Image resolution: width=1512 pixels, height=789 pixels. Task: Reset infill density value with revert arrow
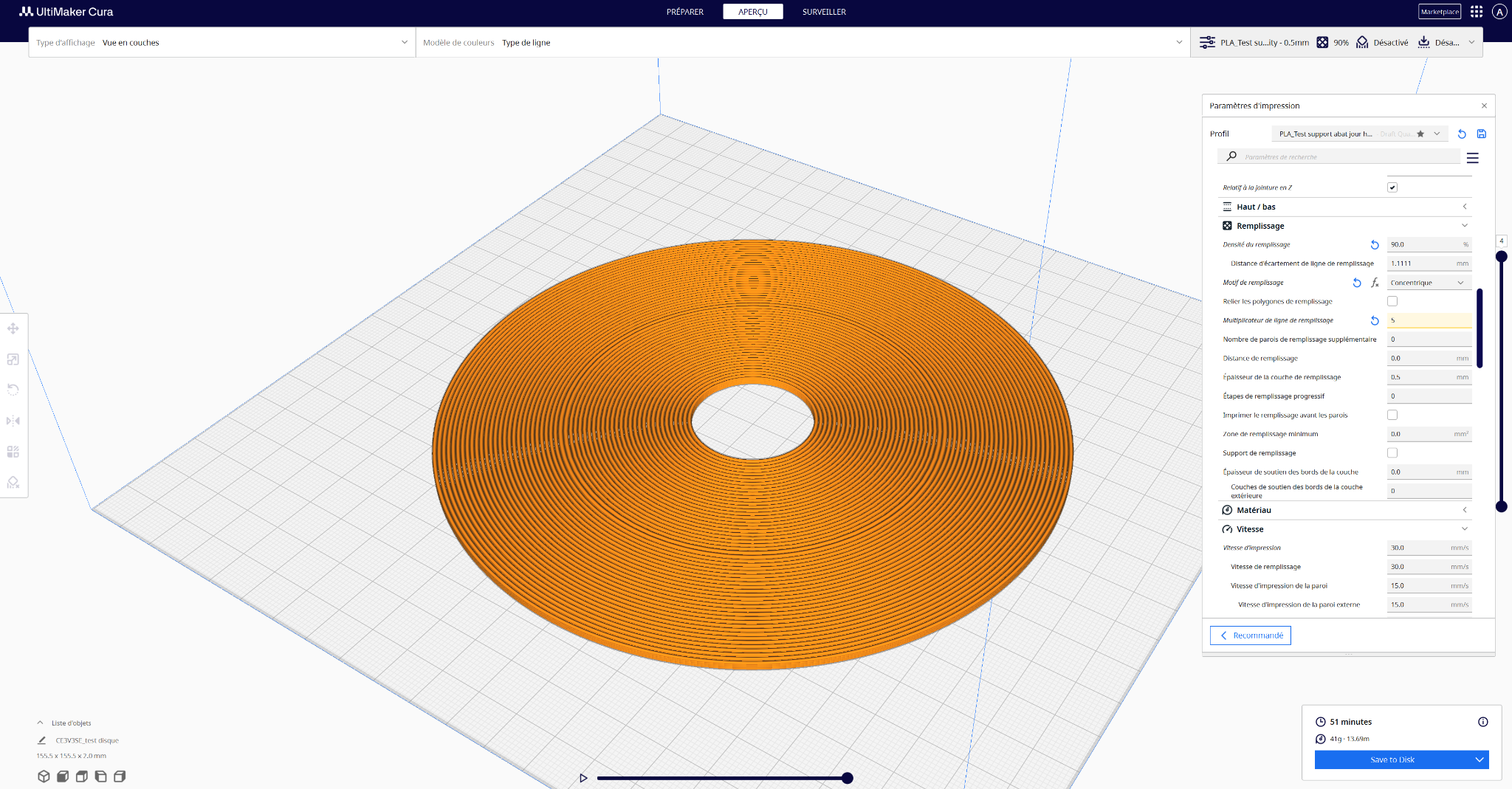click(1375, 245)
